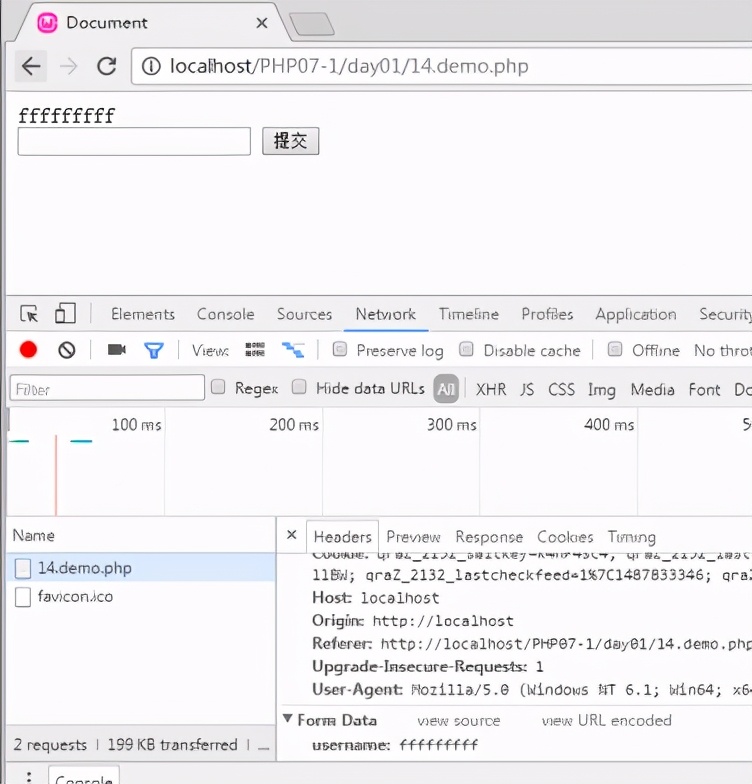This screenshot has width=752, height=784.
Task: Click the 14.demo.php file icon
Action: [x=22, y=568]
